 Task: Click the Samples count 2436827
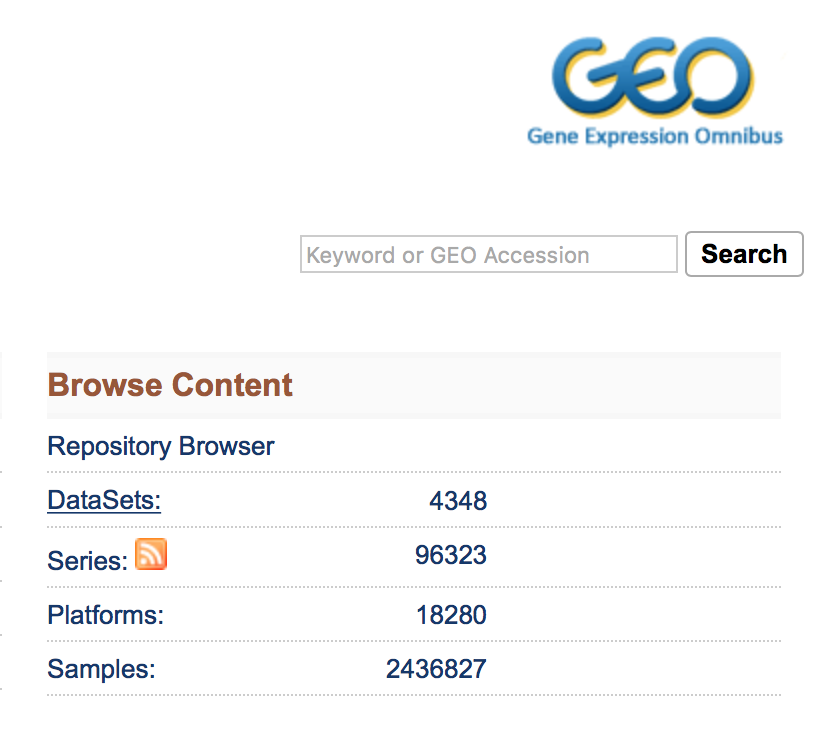pos(436,669)
